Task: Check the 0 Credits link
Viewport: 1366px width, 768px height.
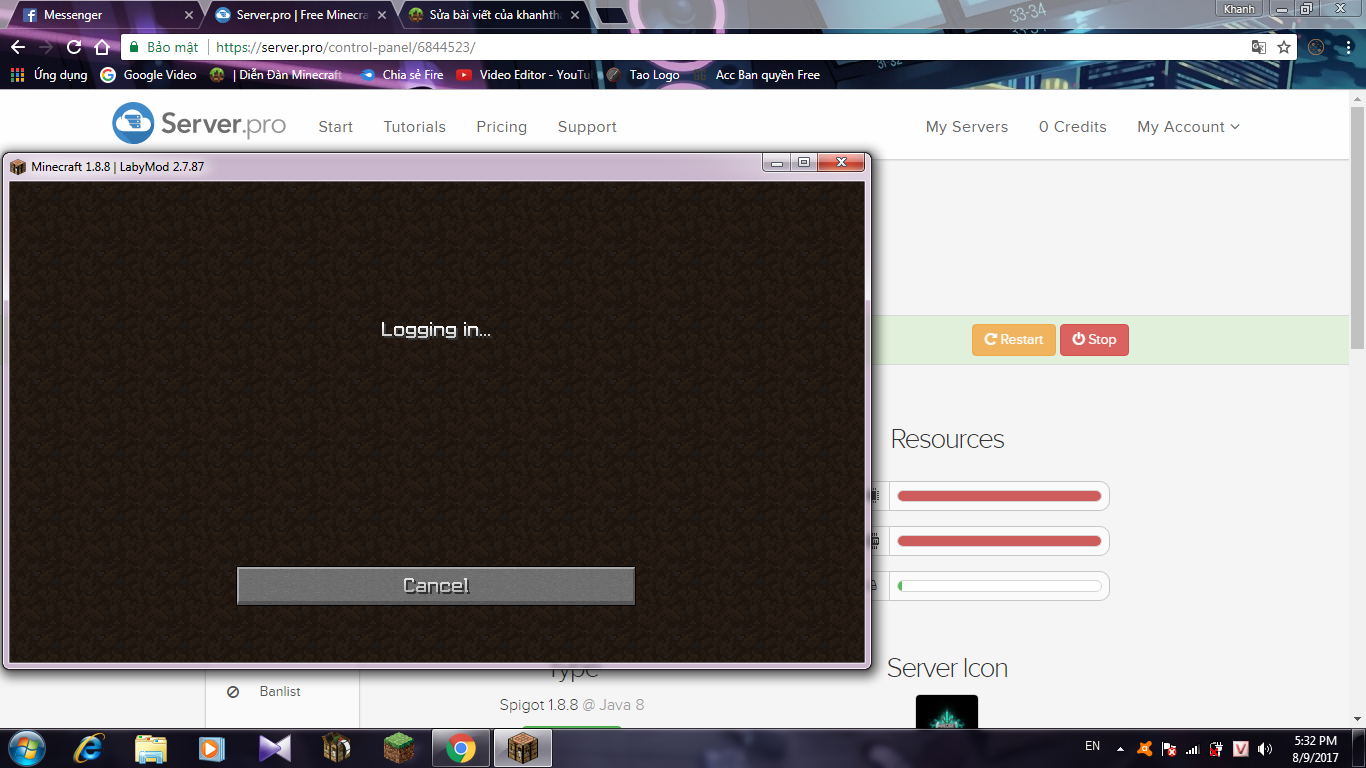Action: pos(1073,127)
